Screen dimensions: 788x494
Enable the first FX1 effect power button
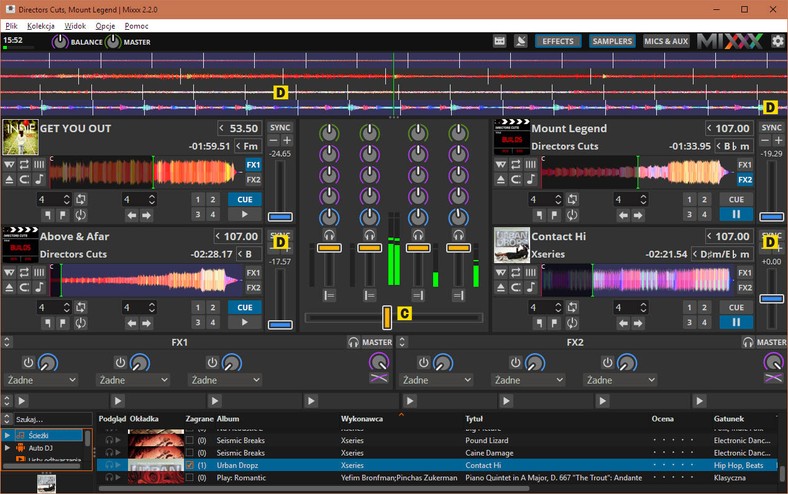coord(28,362)
